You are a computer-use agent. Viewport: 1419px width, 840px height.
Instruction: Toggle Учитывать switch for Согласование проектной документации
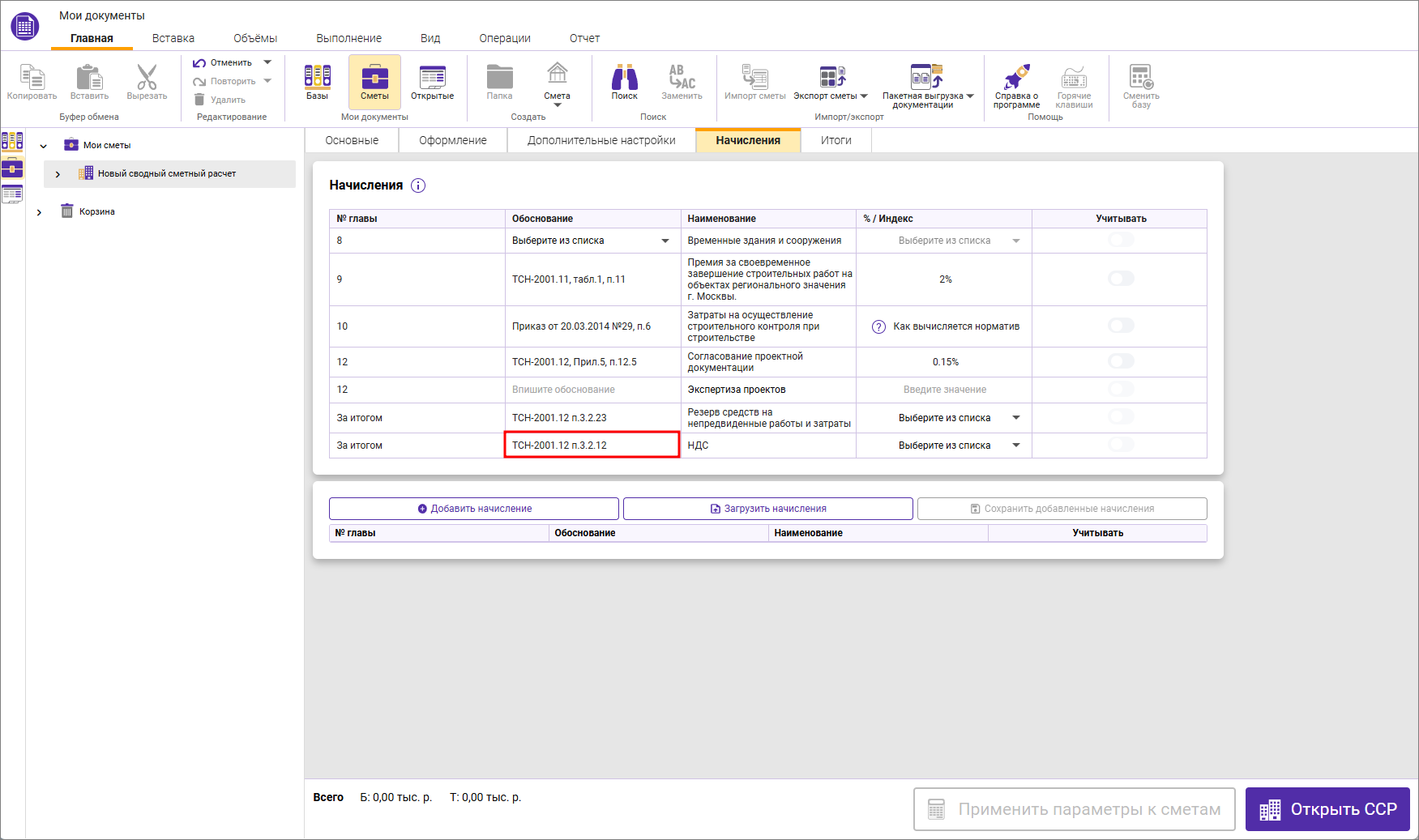(1121, 361)
